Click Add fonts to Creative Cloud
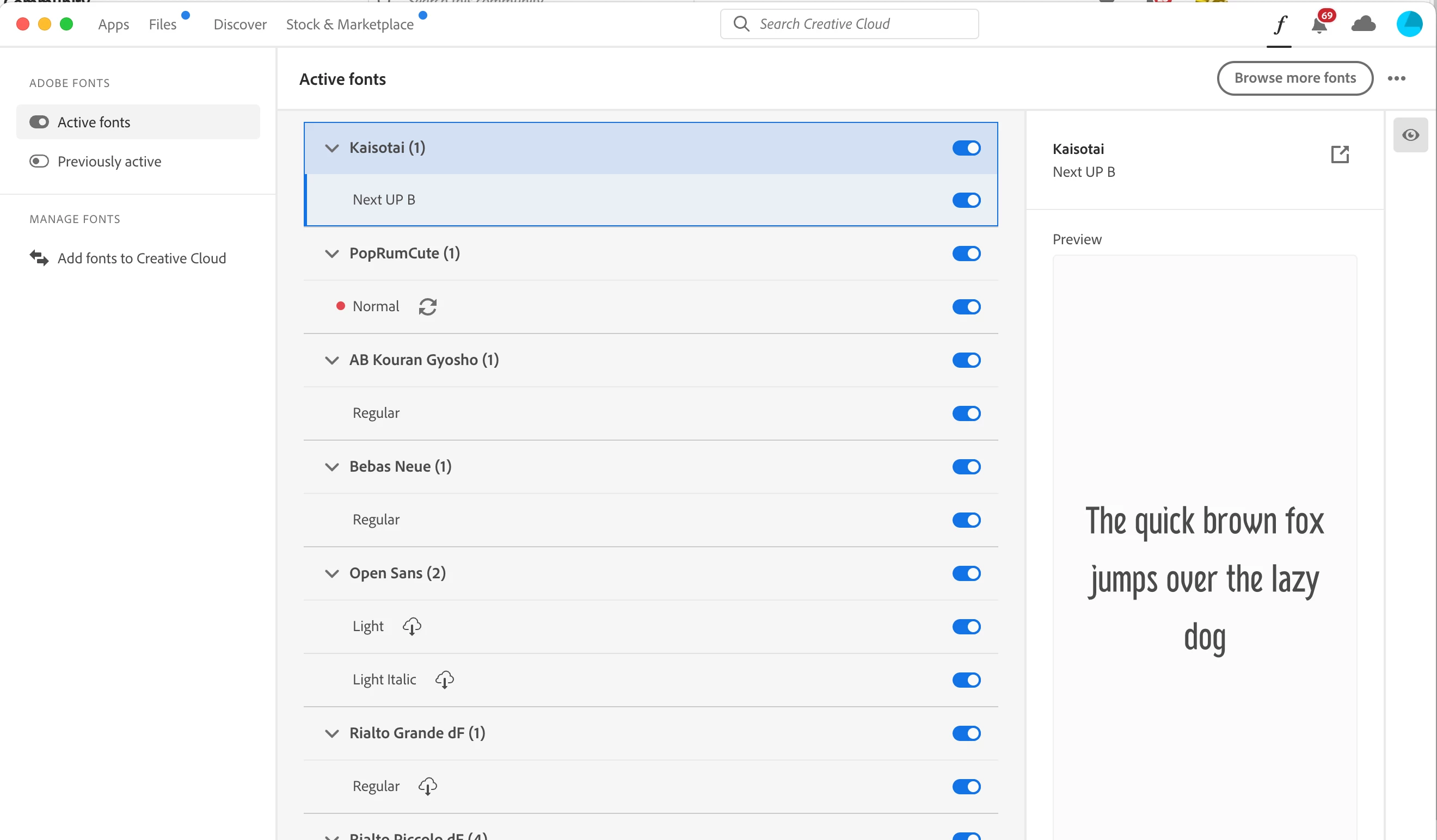The width and height of the screenshot is (1437, 840). [x=142, y=258]
